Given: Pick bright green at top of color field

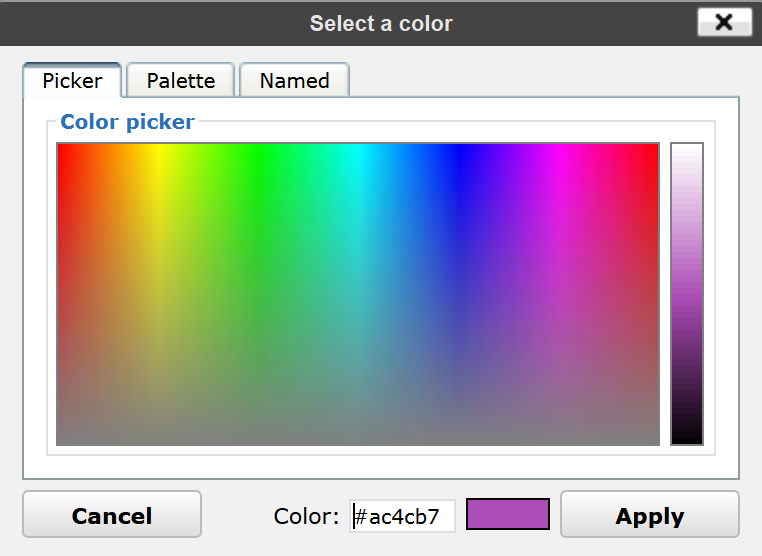Looking at the screenshot, I should point(258,148).
